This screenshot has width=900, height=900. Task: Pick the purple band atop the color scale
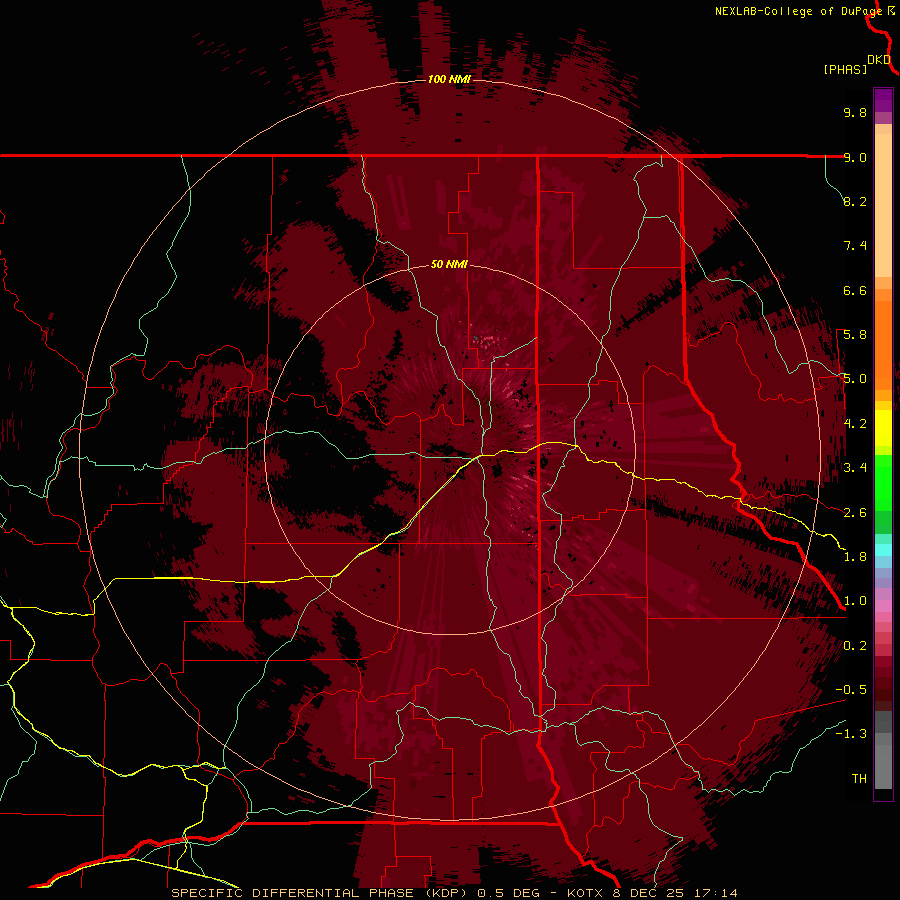[x=883, y=100]
